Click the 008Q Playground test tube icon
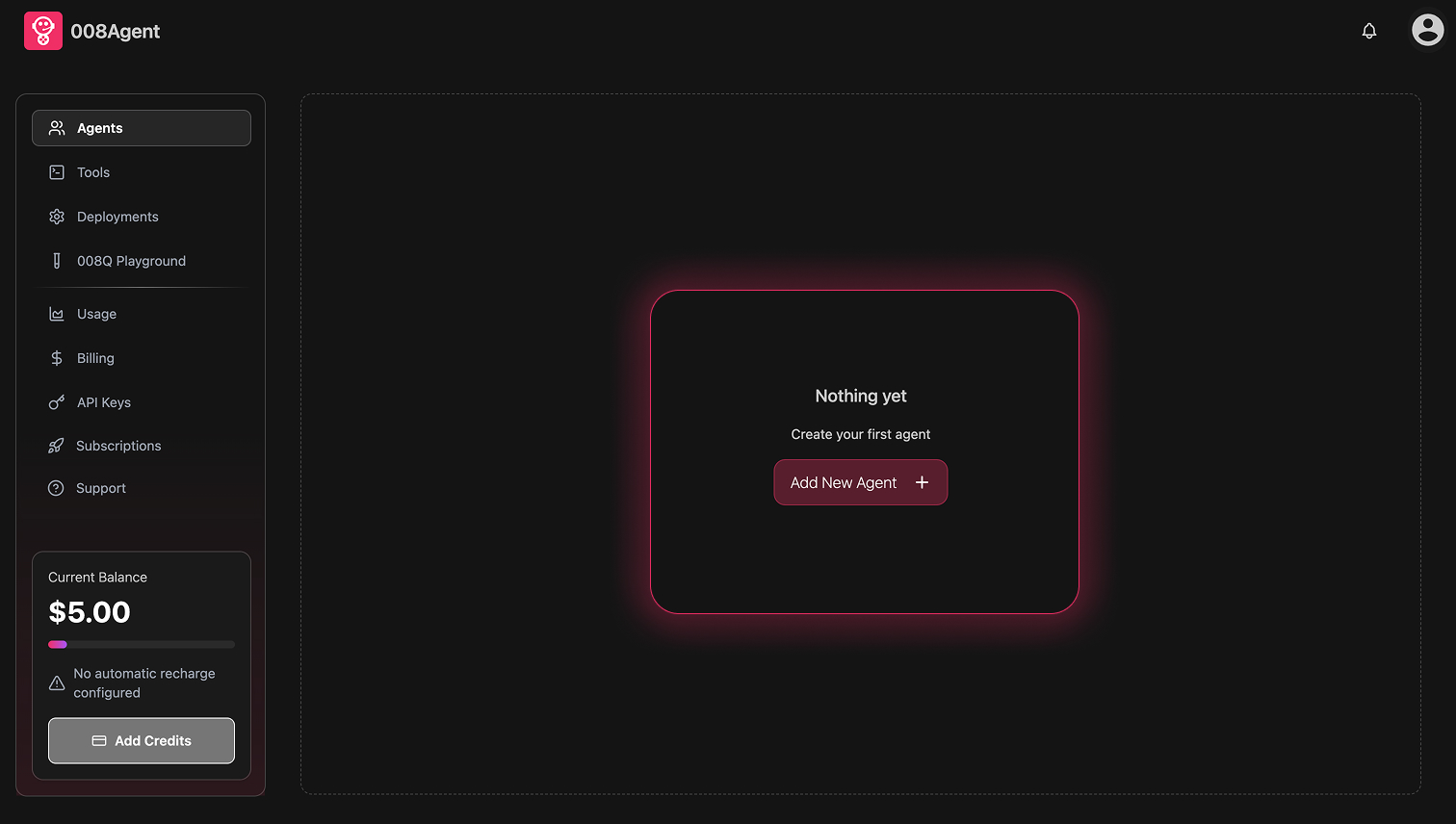This screenshot has height=824, width=1456. click(57, 261)
